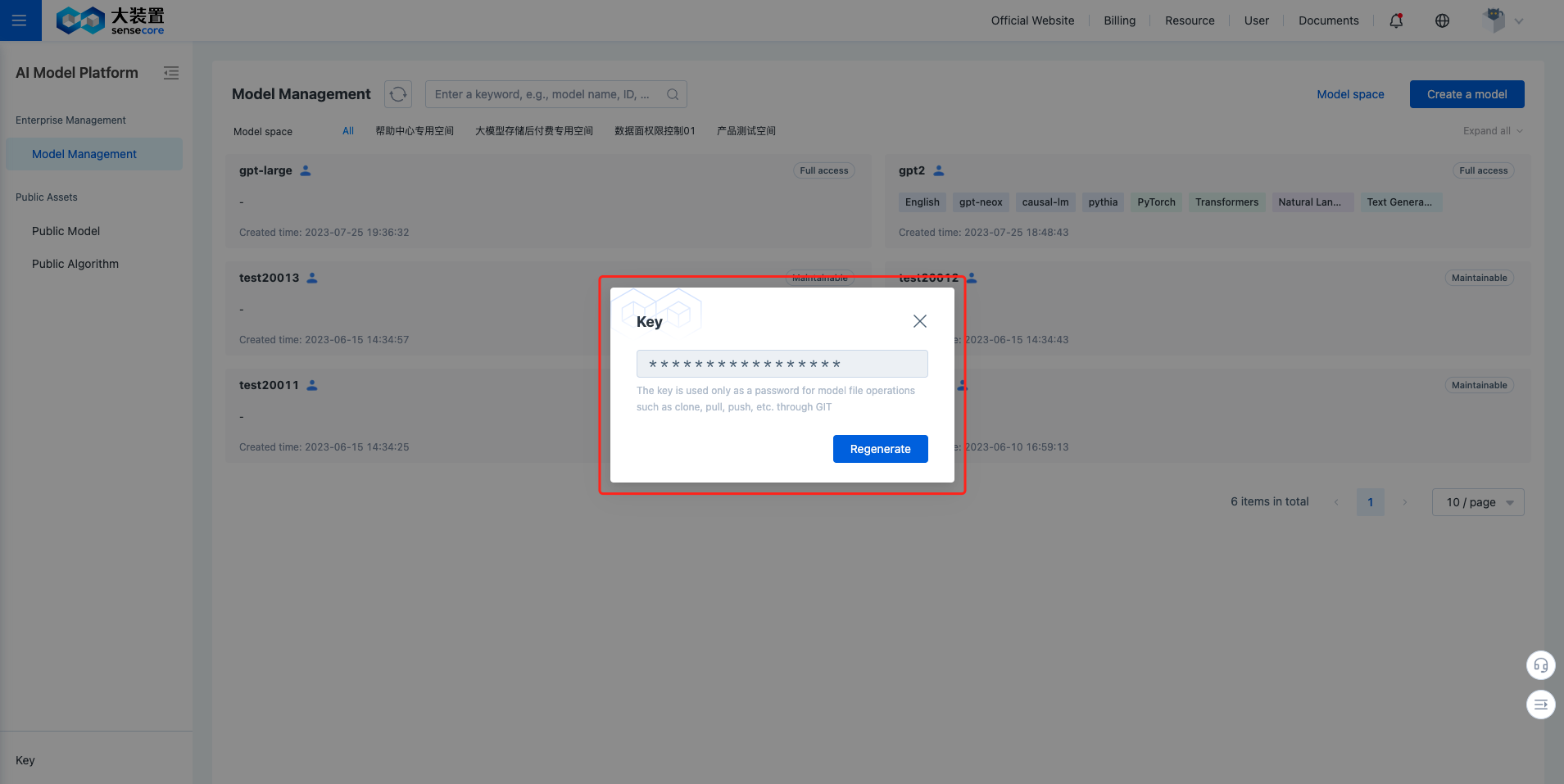Screen dimensions: 1564x784
Task: Open the language globe selector
Action: pyautogui.click(x=1443, y=20)
